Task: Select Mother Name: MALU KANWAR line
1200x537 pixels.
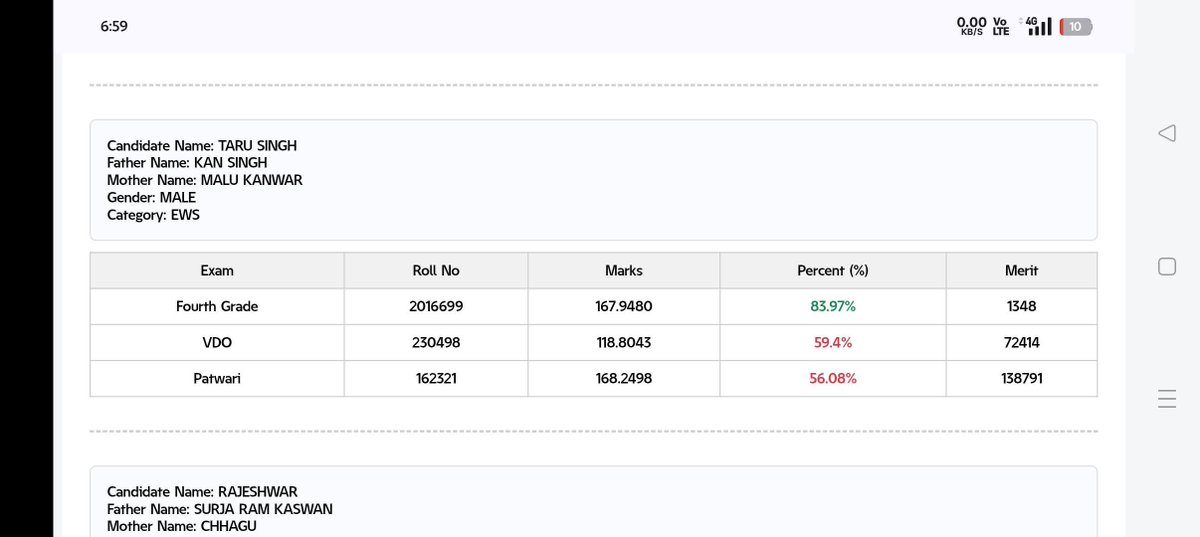Action: pyautogui.click(x=205, y=180)
